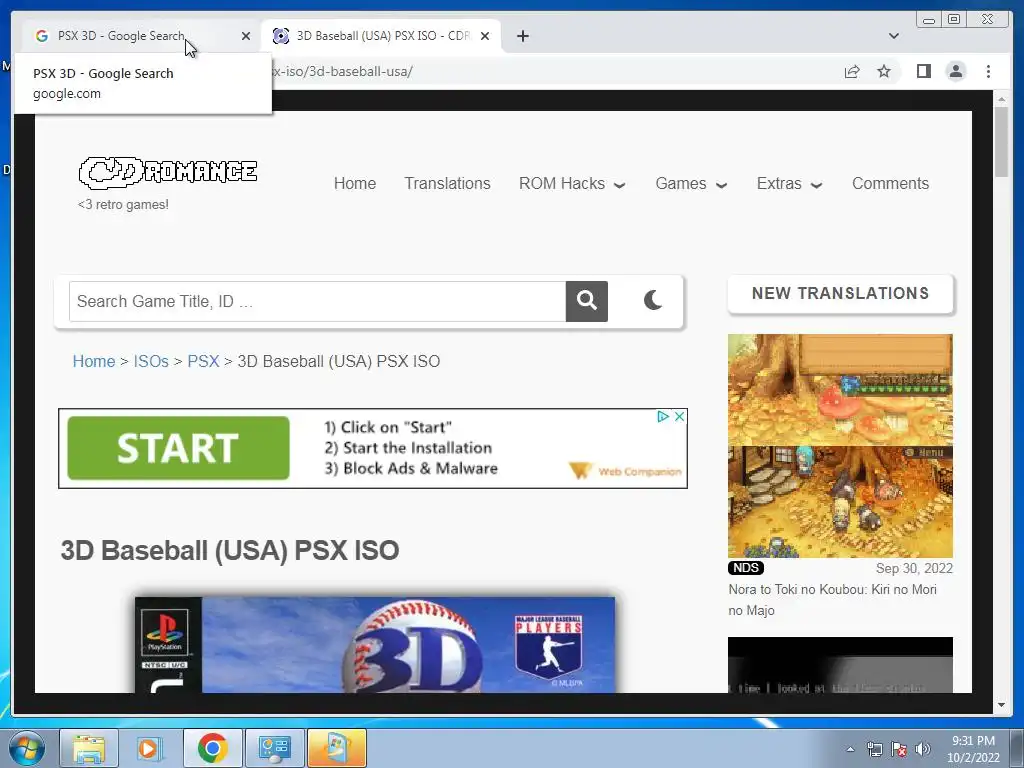1024x768 pixels.
Task: Follow the PSX breadcrumb link
Action: click(203, 361)
